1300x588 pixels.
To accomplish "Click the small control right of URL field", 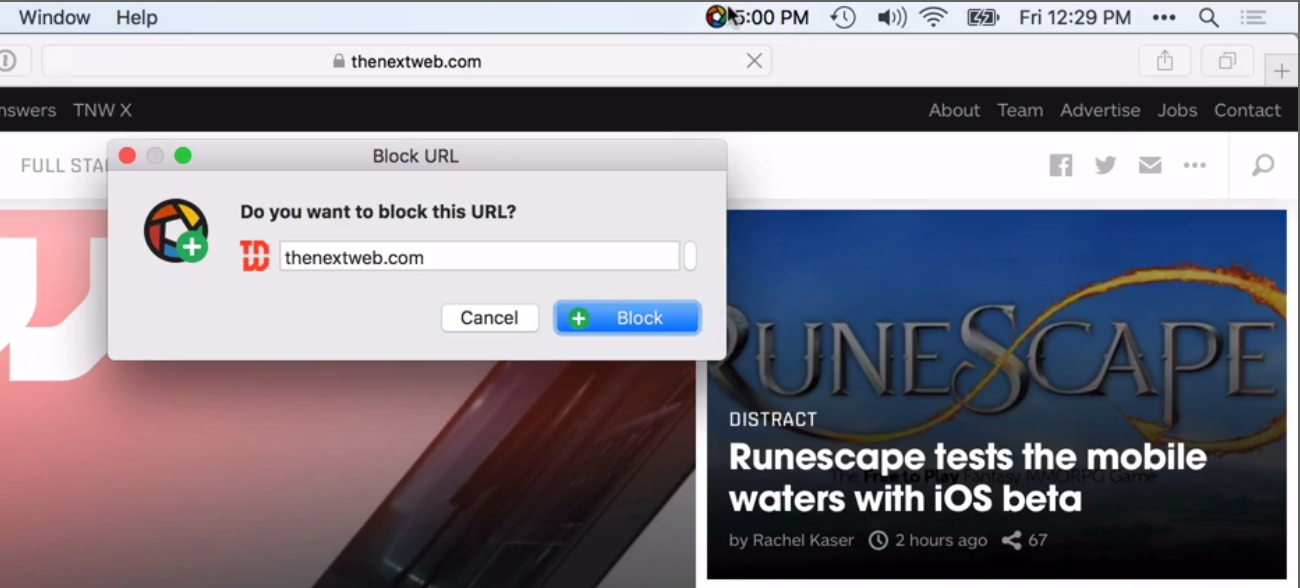I will click(690, 256).
